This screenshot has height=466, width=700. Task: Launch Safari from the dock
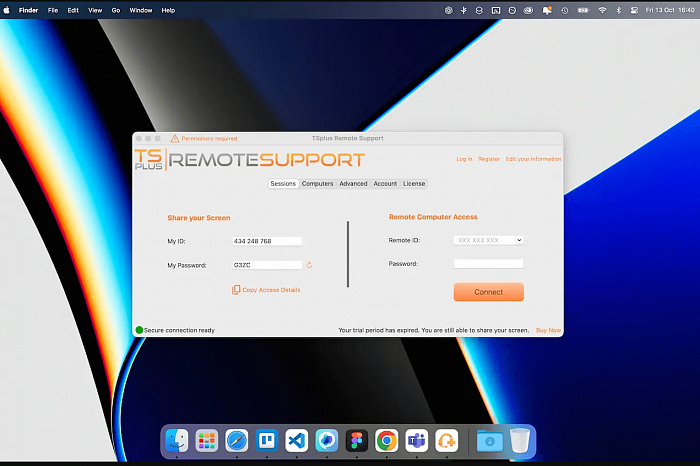(237, 441)
